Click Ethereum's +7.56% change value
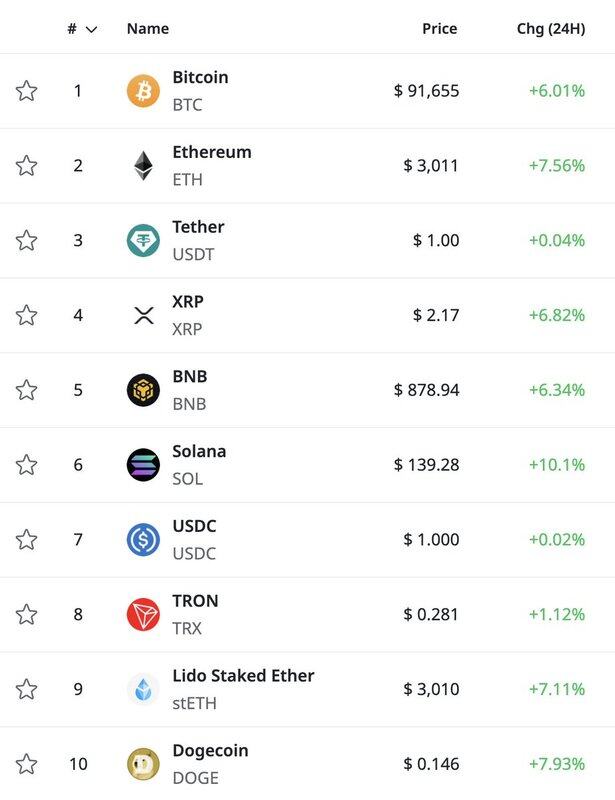Image resolution: width=615 pixels, height=800 pixels. pyautogui.click(x=556, y=166)
